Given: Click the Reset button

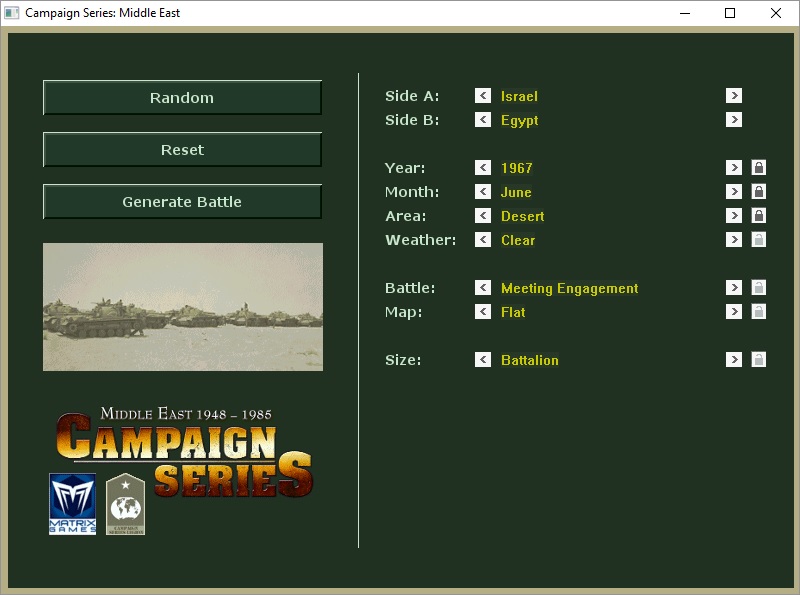Looking at the screenshot, I should [x=182, y=150].
